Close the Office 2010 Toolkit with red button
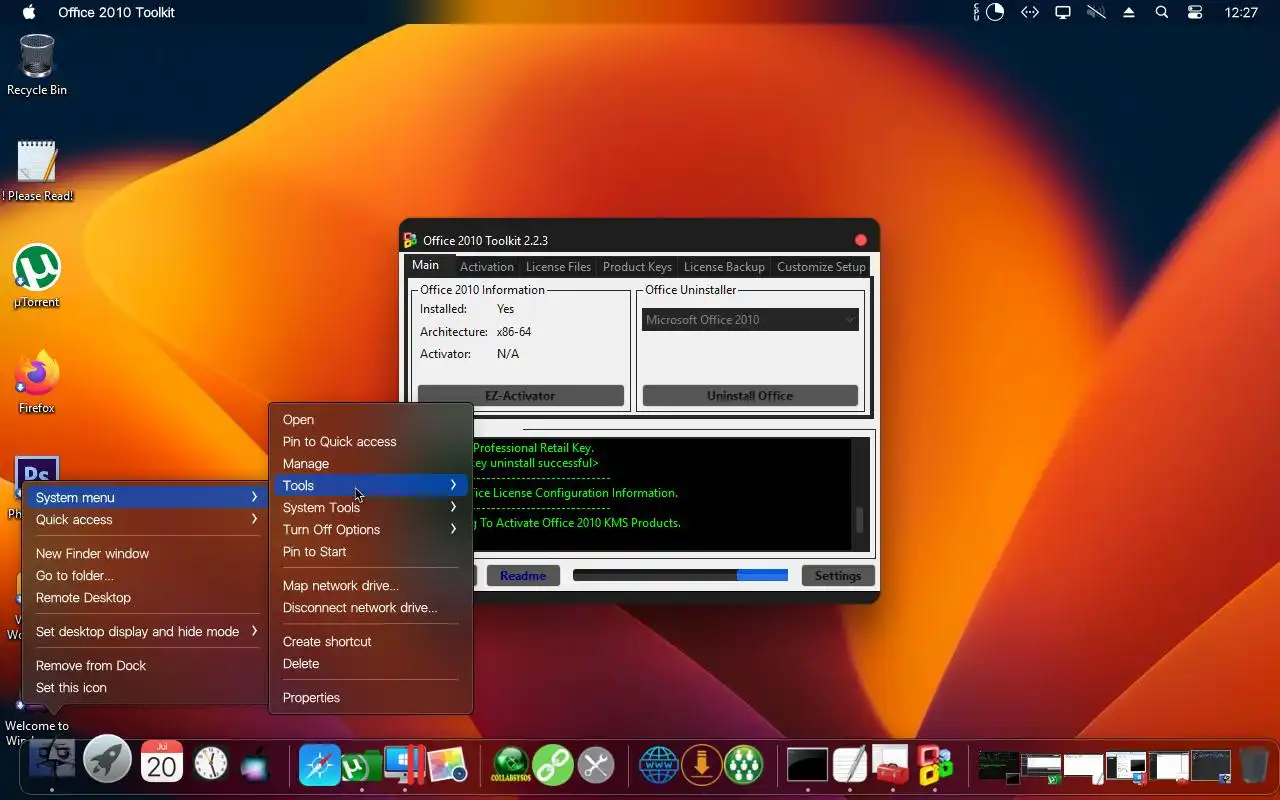This screenshot has height=800, width=1280. point(861,240)
